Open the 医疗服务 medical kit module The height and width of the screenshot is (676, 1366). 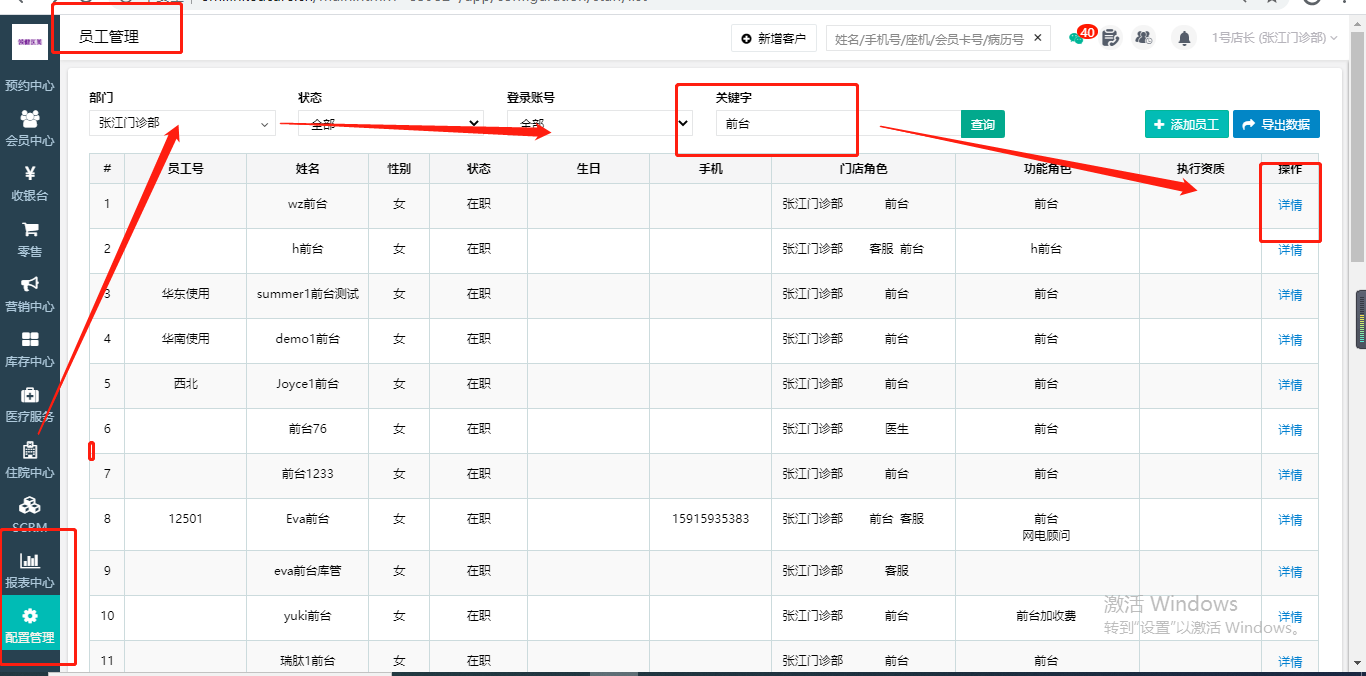point(30,405)
